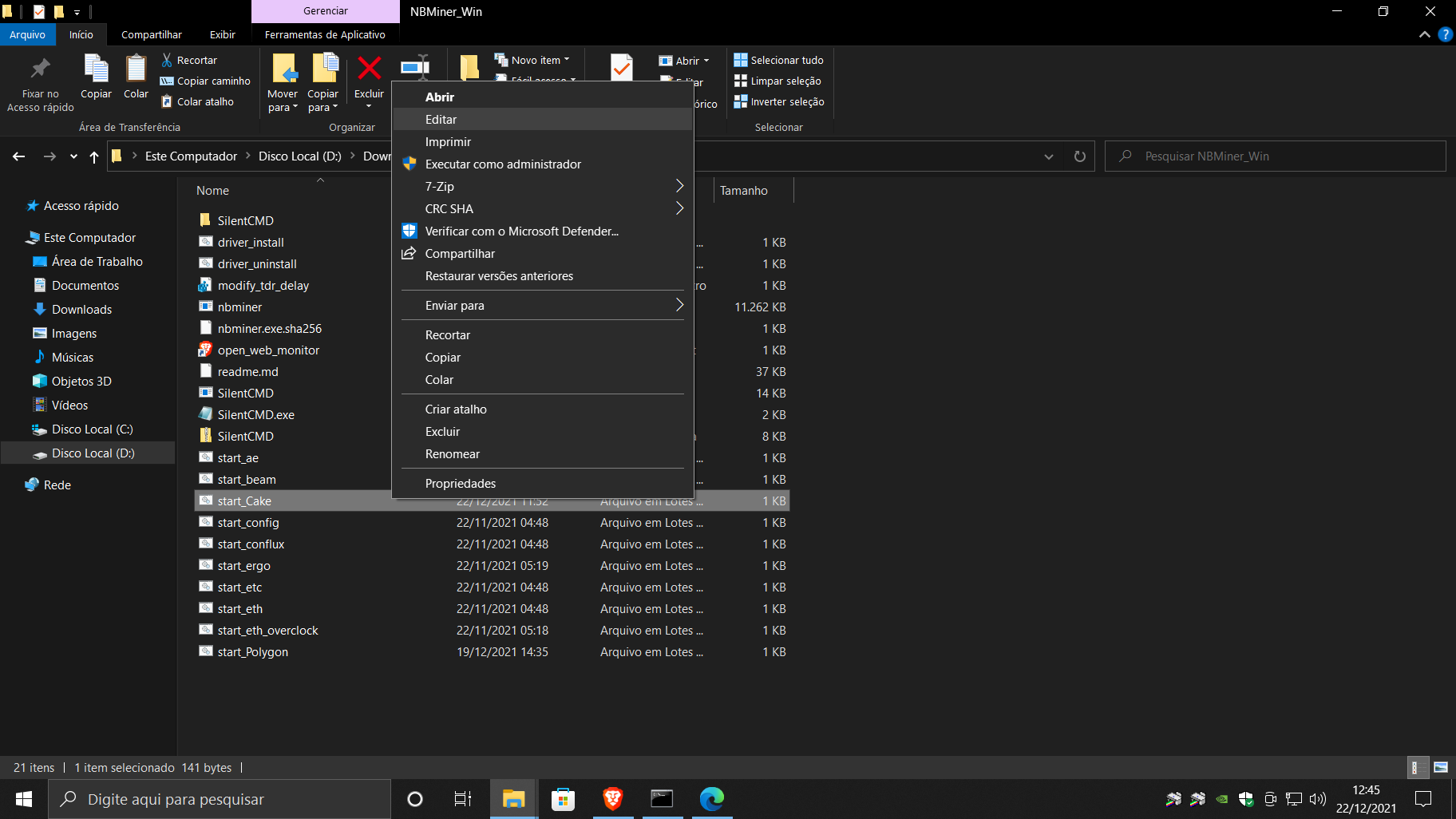Expand the 7-Zip submenu

click(x=543, y=186)
